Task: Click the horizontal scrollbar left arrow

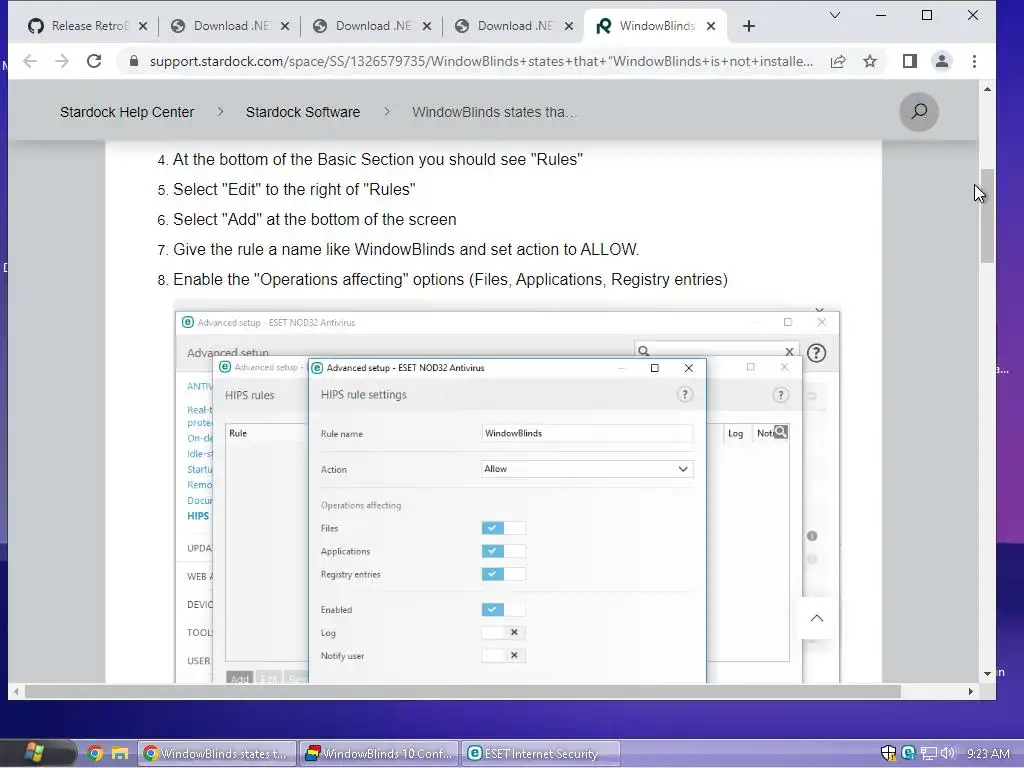Action: pos(16,691)
